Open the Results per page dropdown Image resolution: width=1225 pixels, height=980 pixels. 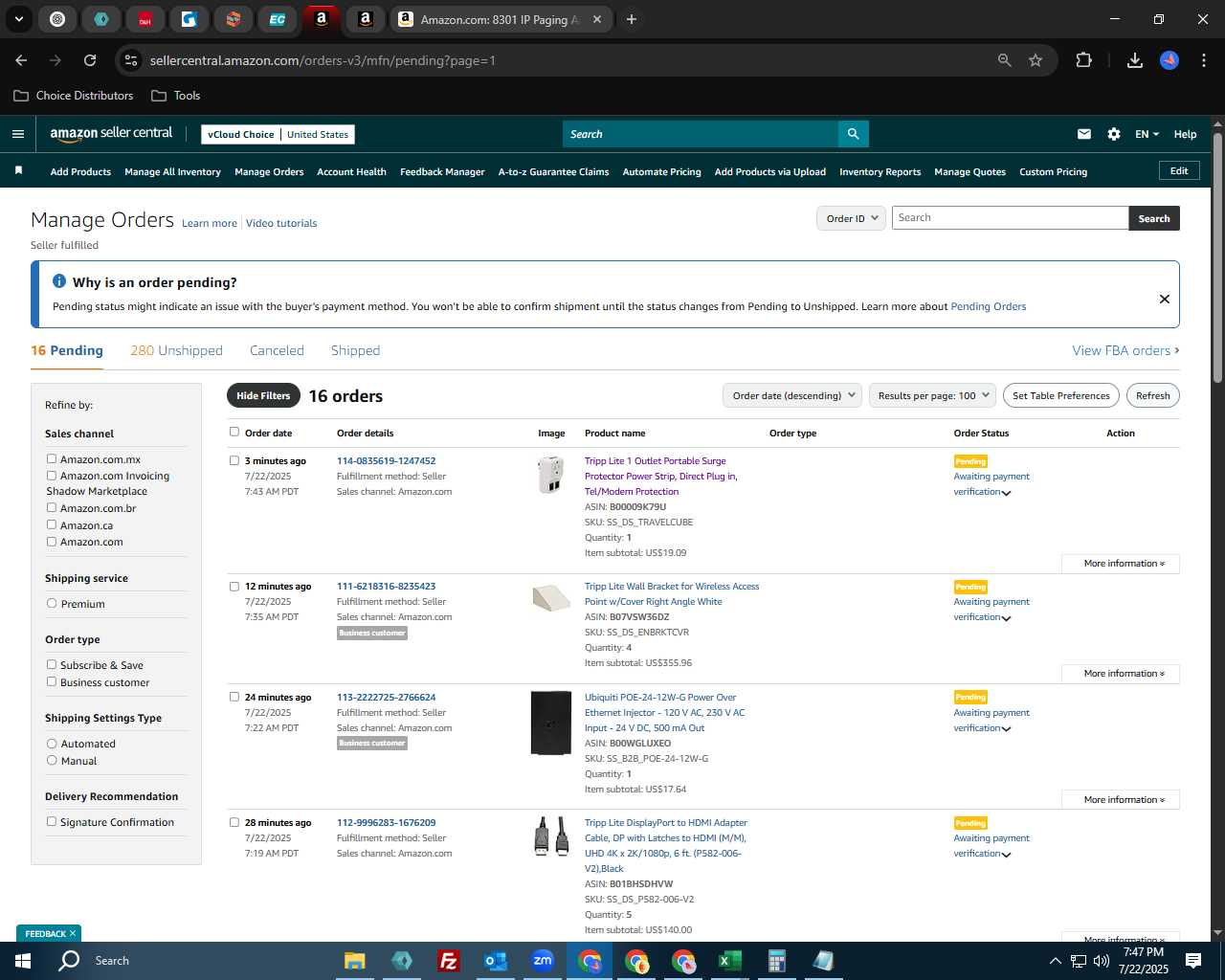click(x=932, y=395)
